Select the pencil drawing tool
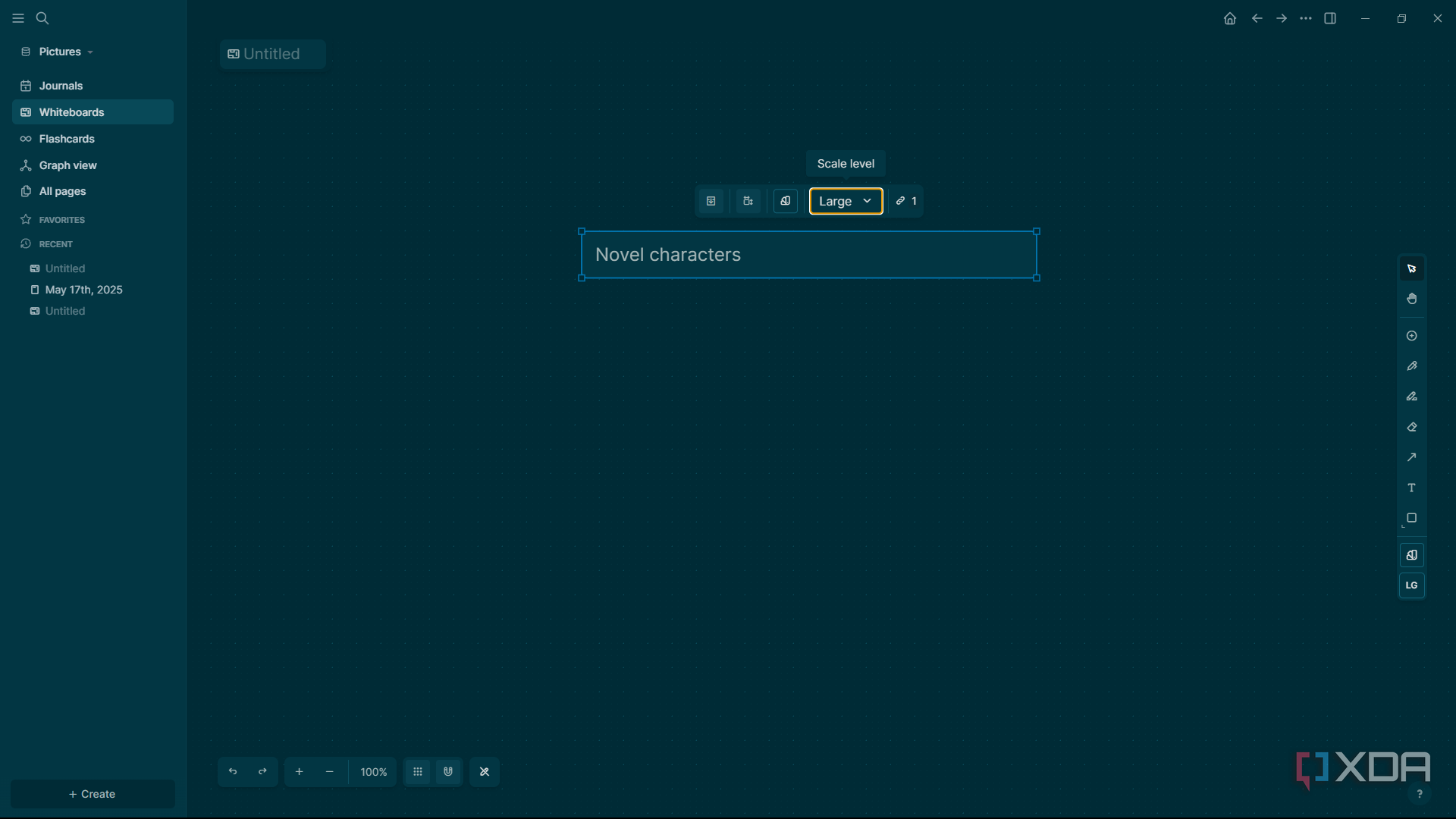 (1411, 366)
